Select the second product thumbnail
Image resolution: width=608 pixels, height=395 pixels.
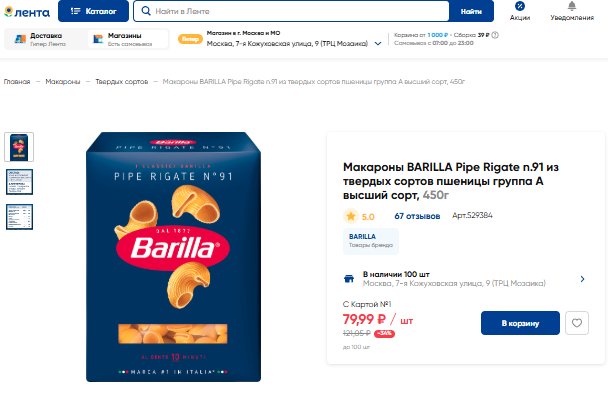tap(19, 182)
